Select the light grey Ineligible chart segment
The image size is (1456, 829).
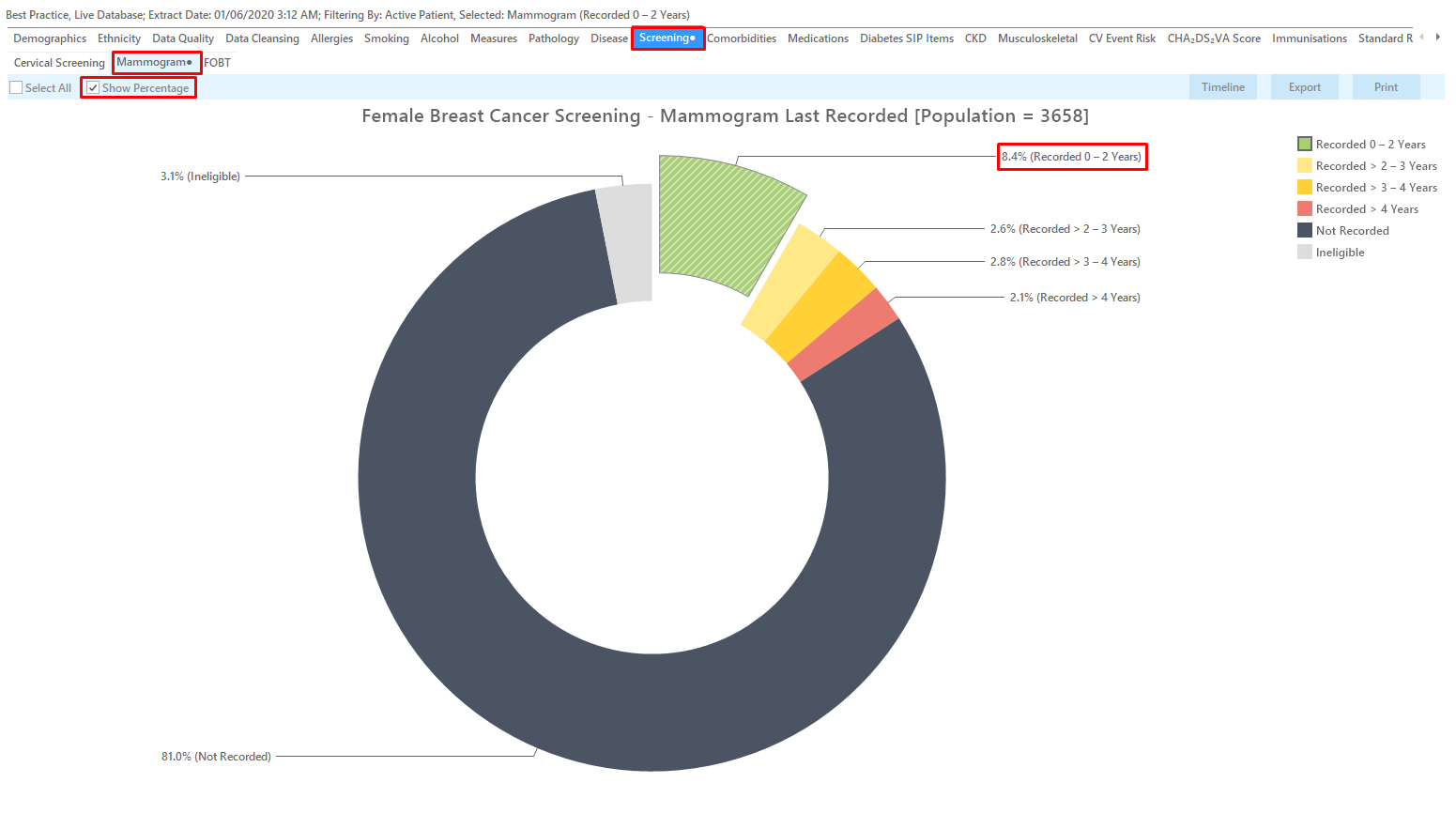point(627,244)
